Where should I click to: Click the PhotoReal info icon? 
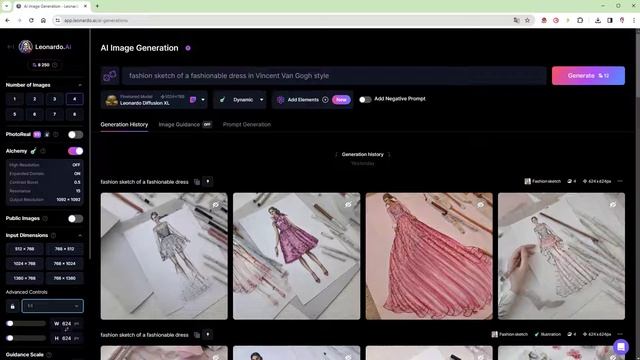[x=56, y=134]
